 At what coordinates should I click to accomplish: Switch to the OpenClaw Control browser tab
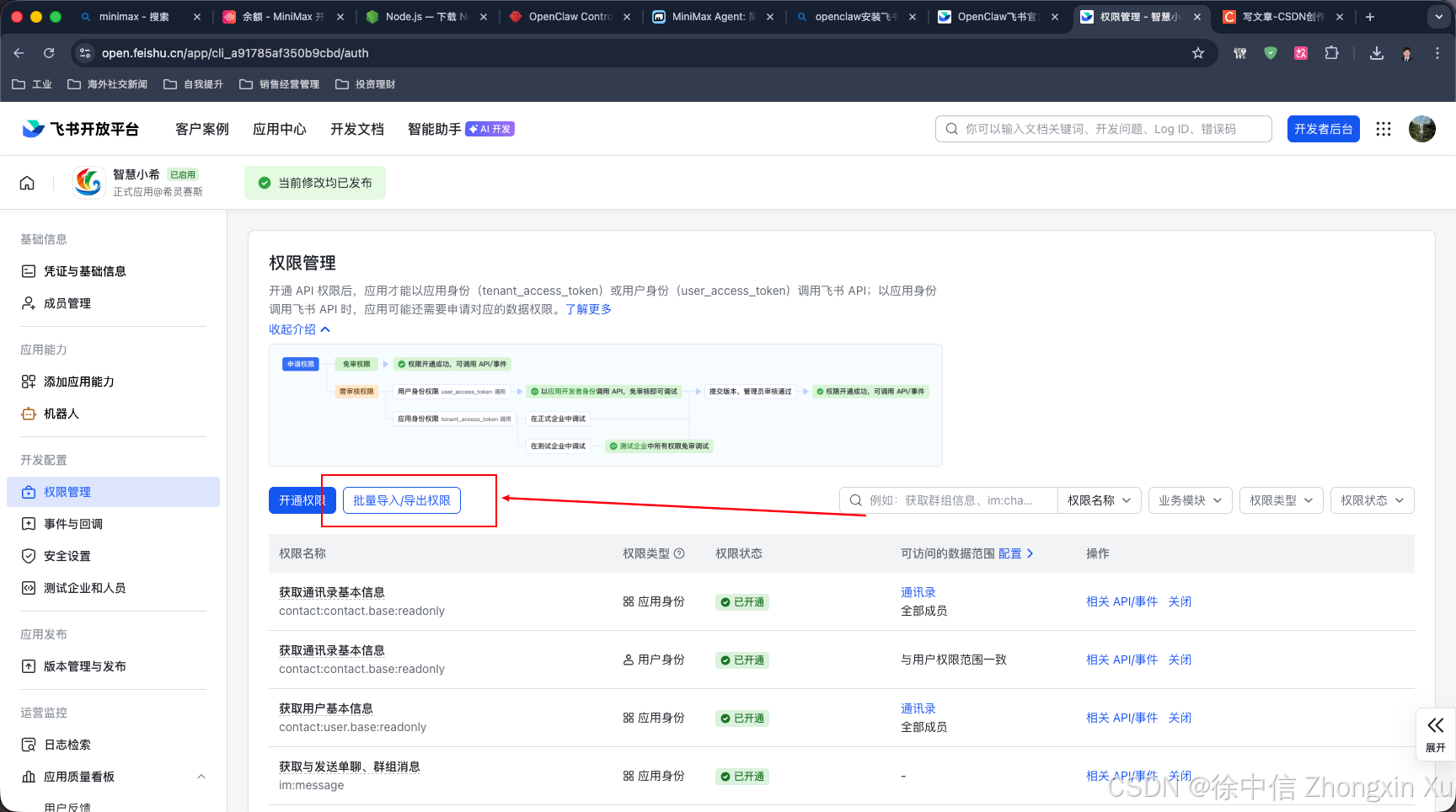(x=570, y=17)
